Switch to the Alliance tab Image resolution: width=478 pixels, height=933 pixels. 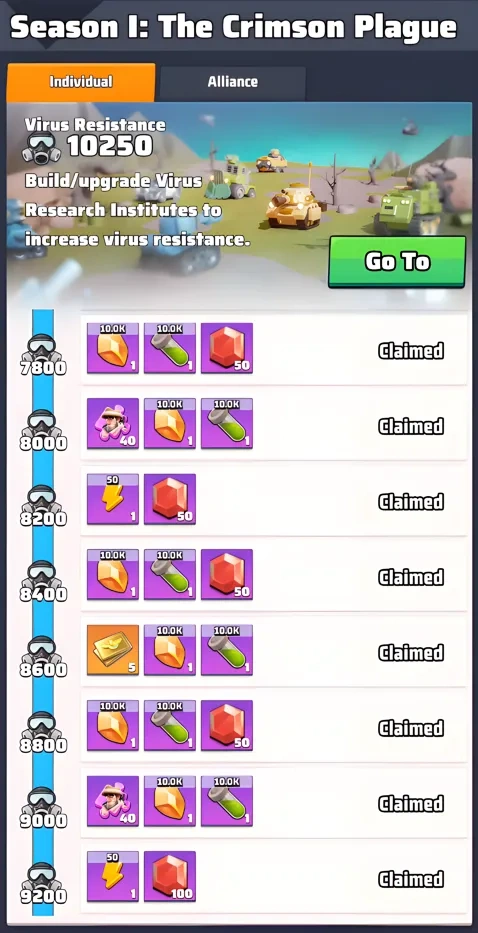pos(233,82)
